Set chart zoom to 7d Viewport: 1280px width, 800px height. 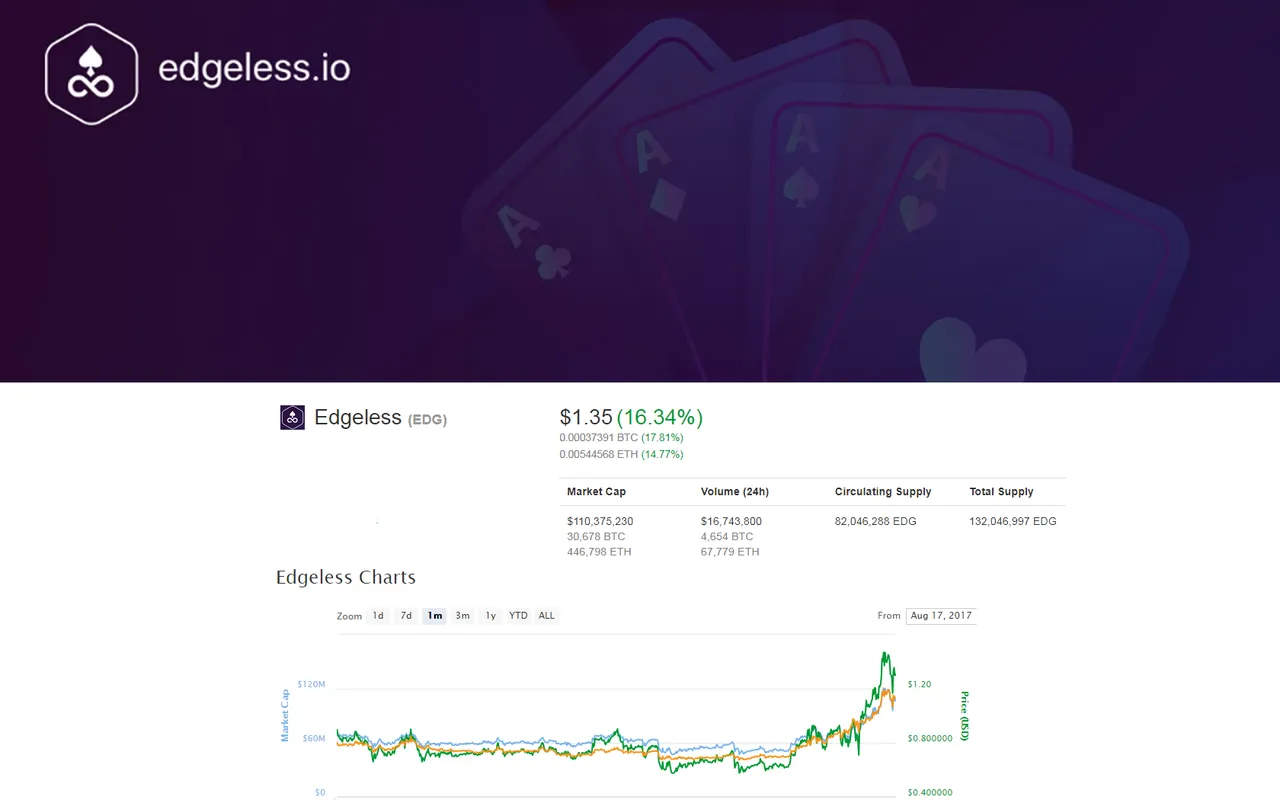pos(406,616)
